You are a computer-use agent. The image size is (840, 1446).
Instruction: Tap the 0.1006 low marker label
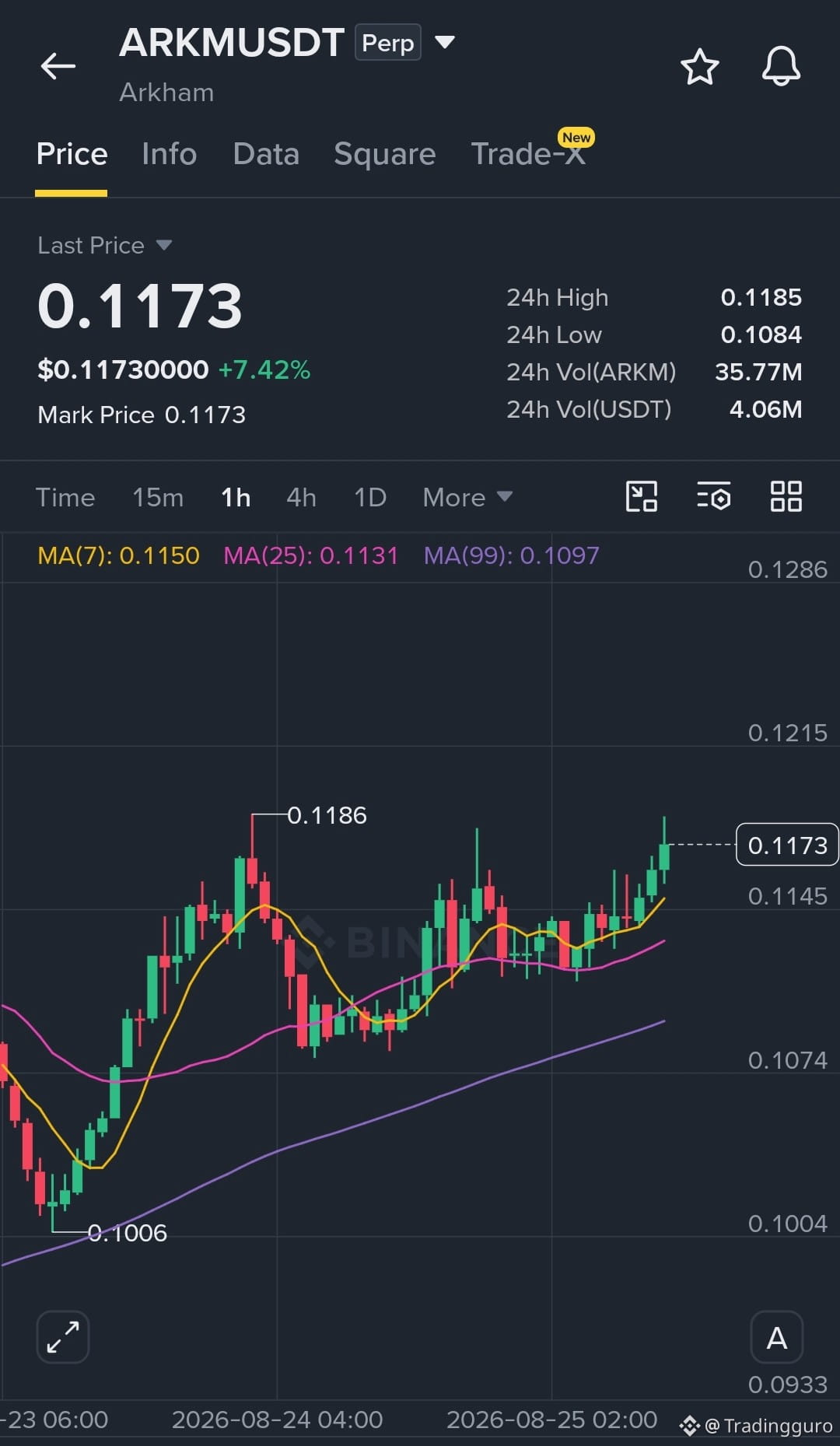coord(127,1233)
